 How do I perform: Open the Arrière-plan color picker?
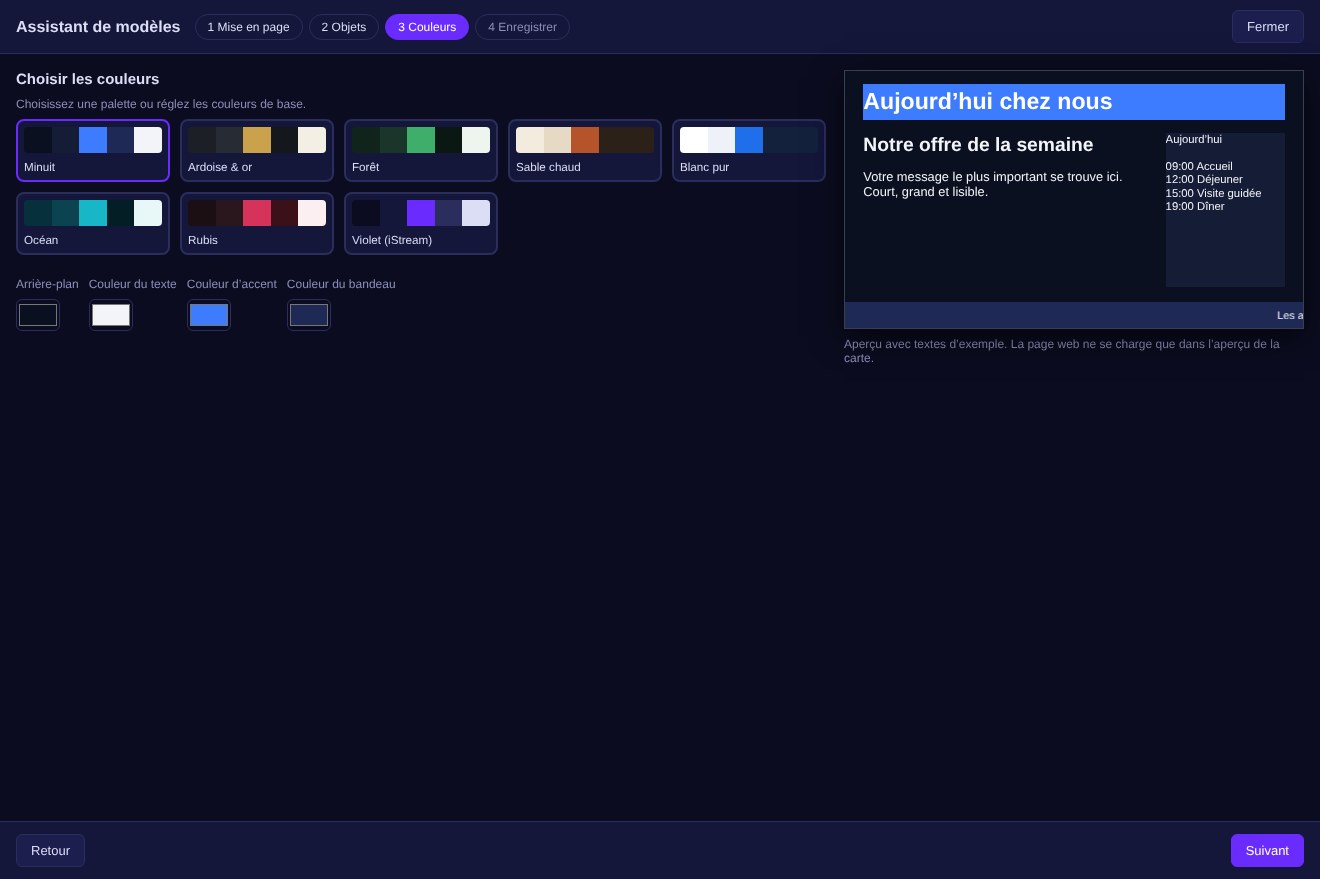tap(38, 315)
